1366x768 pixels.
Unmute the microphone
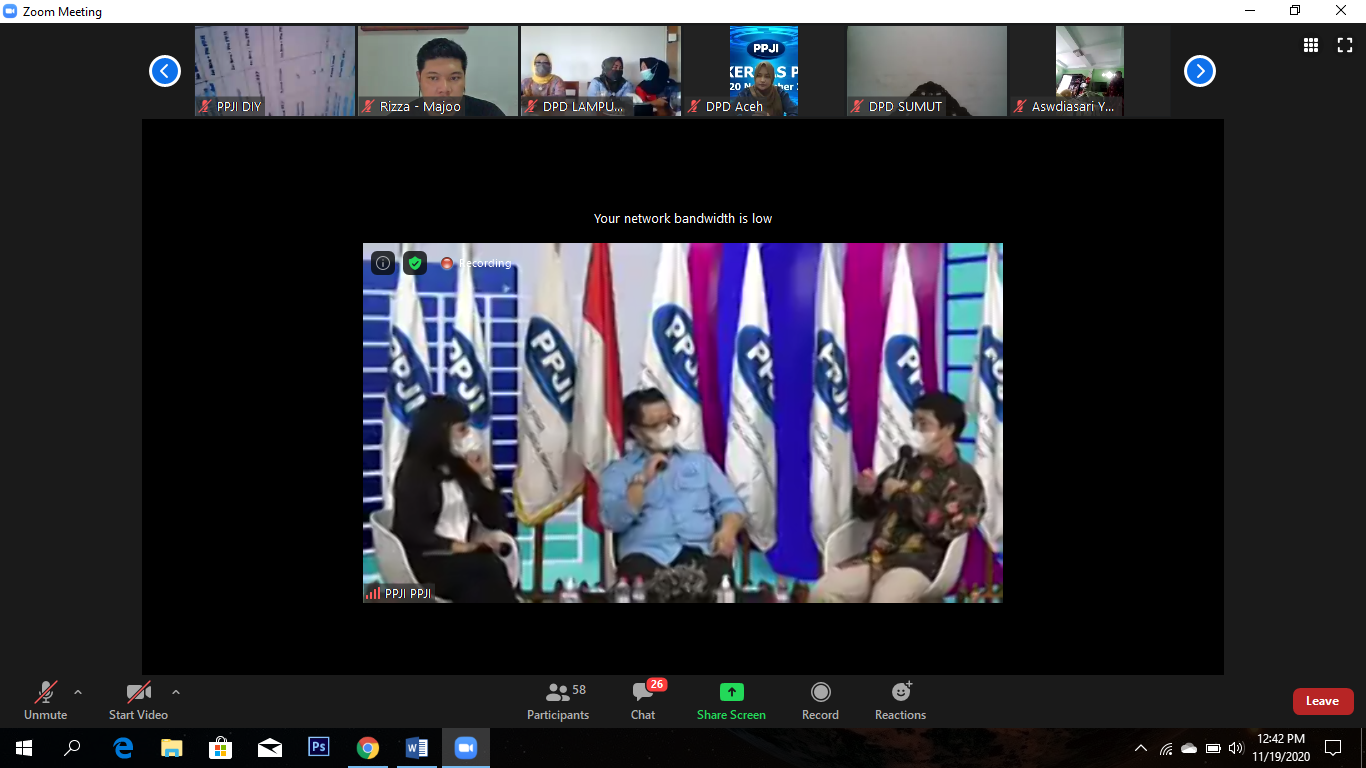(x=45, y=700)
